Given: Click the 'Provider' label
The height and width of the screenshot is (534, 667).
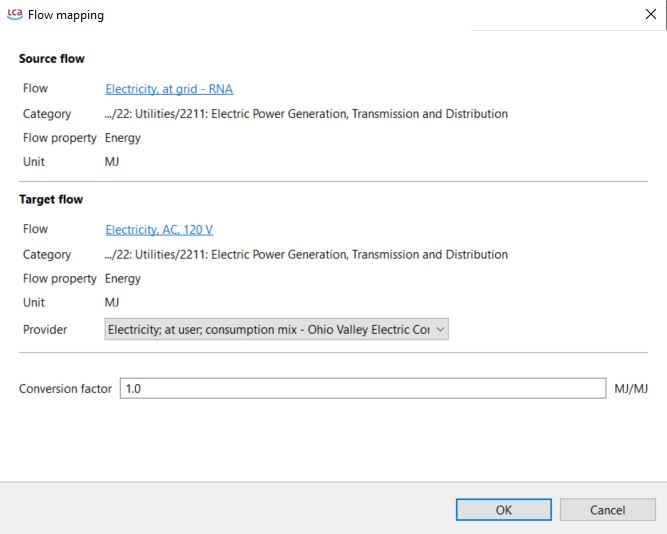Looking at the screenshot, I should click(x=45, y=329).
